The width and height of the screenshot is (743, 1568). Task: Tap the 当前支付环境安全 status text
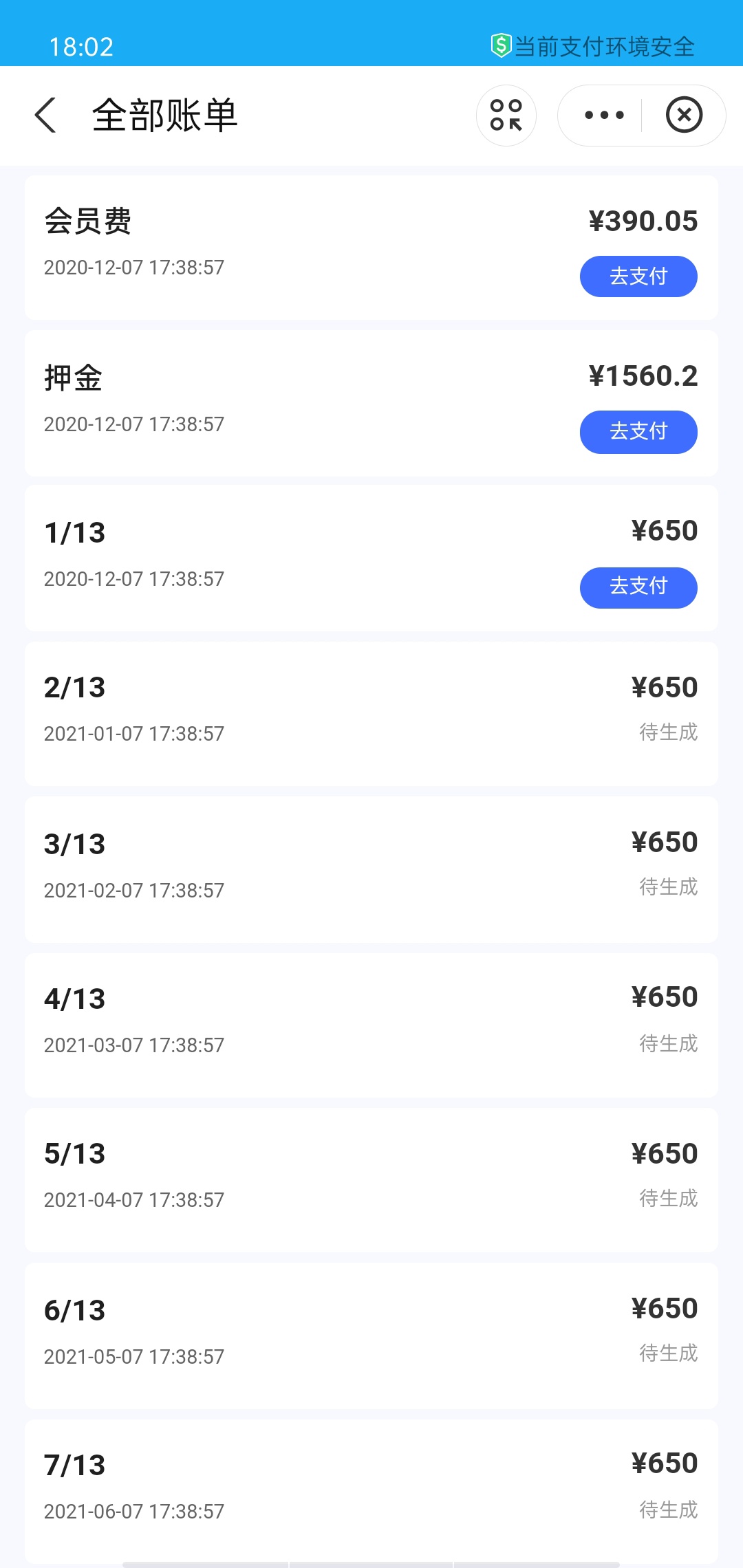(605, 46)
